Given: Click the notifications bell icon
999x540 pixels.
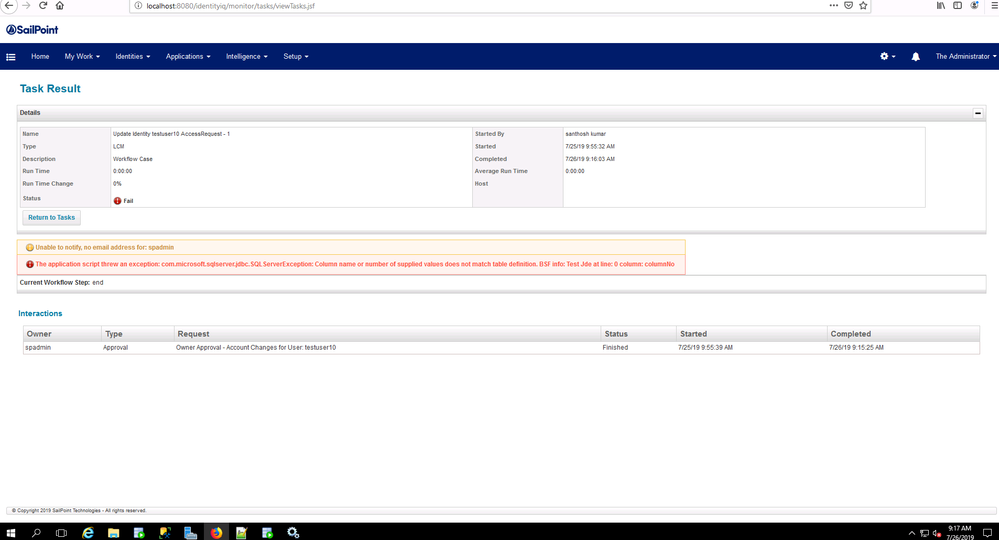Looking at the screenshot, I should pyautogui.click(x=915, y=57).
